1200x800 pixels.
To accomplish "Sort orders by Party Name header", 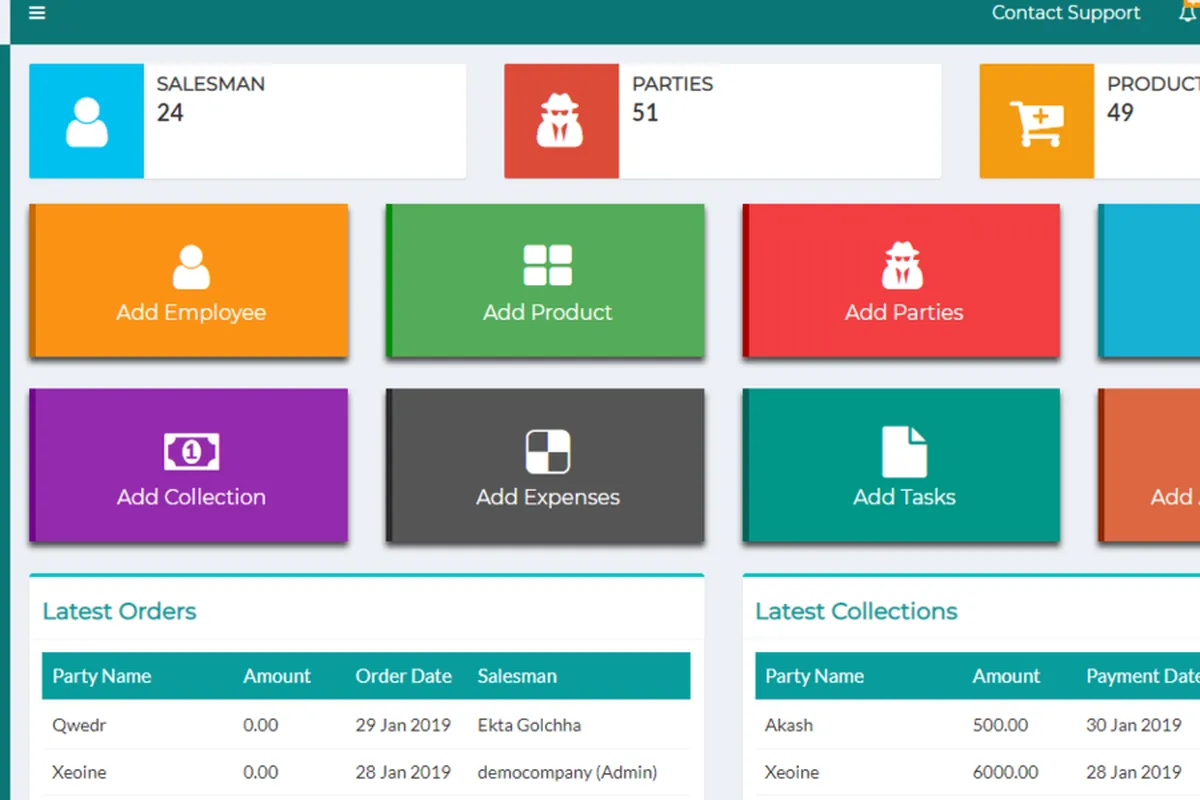I will 102,676.
